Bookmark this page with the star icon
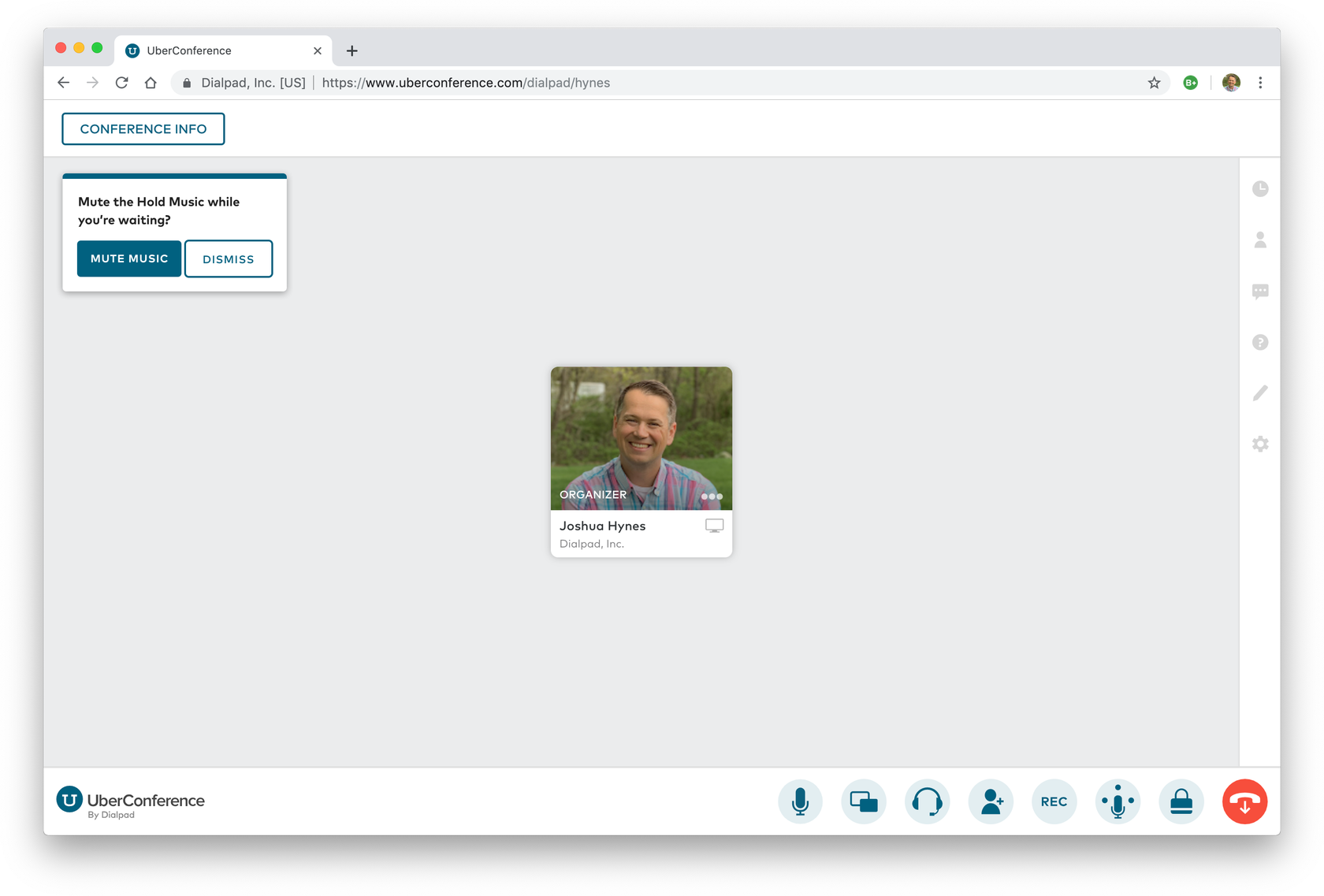This screenshot has width=1324, height=896. pos(1154,83)
